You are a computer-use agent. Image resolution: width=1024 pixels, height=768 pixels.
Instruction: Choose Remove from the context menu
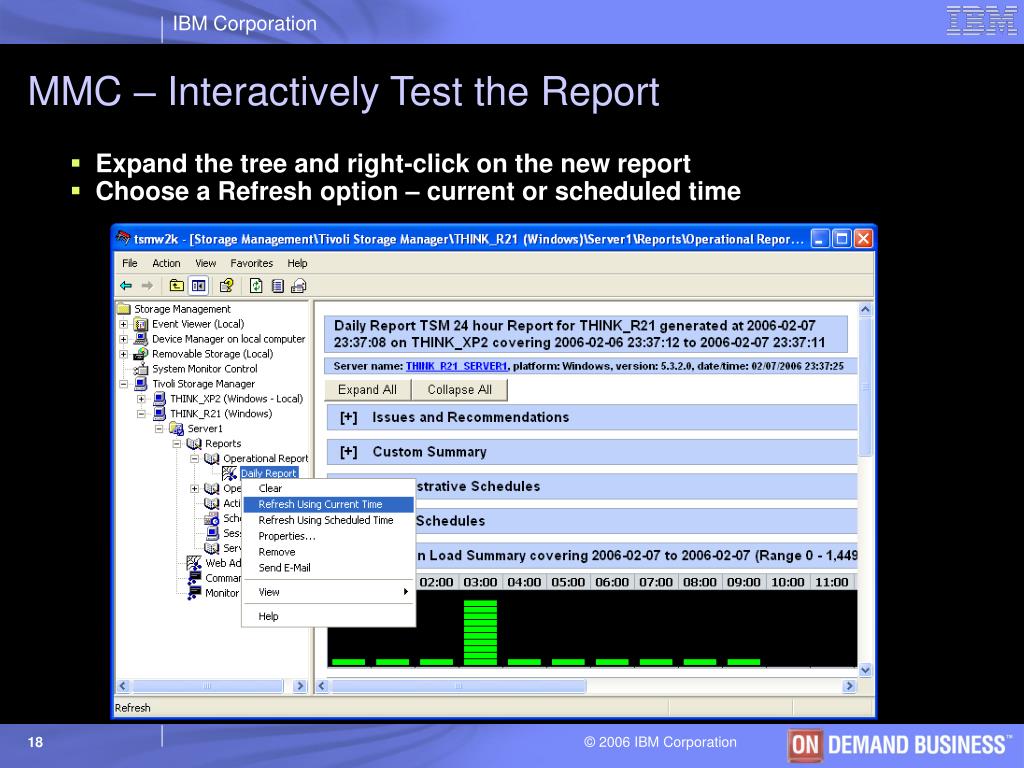328,552
